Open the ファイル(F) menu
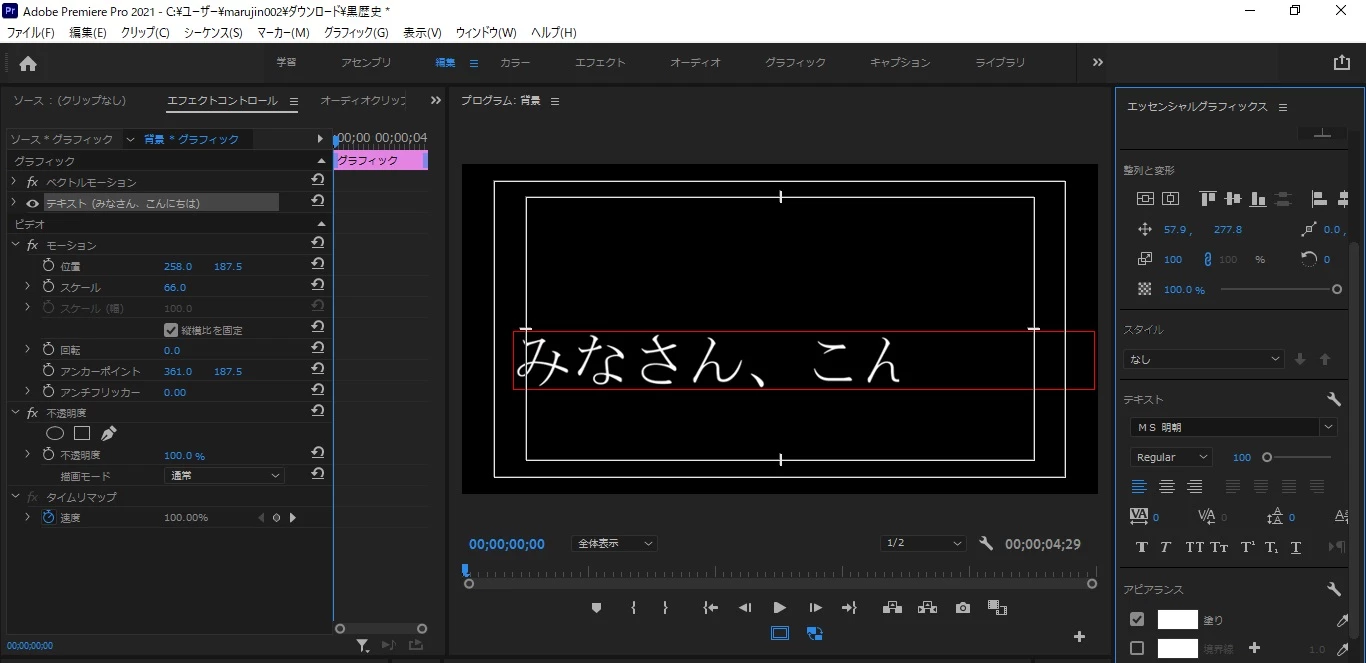 coord(31,33)
